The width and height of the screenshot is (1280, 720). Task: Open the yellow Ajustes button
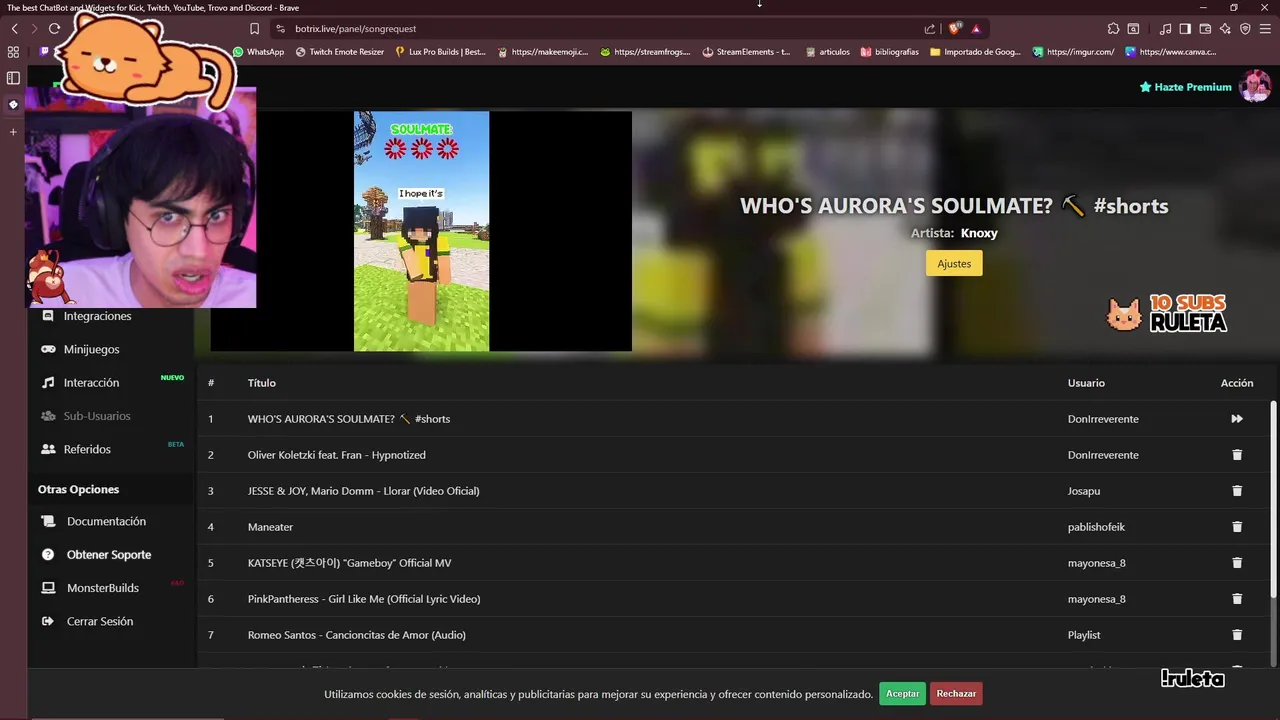(x=954, y=263)
